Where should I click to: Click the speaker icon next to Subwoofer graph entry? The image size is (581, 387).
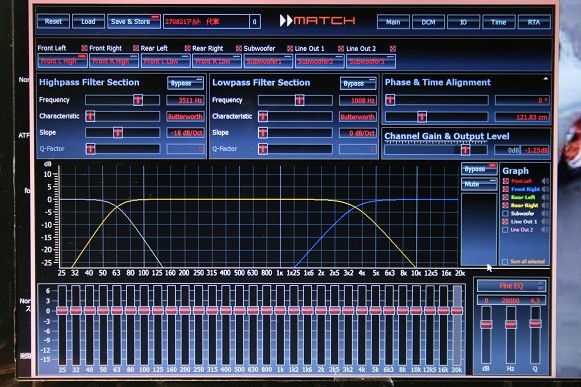(x=545, y=214)
